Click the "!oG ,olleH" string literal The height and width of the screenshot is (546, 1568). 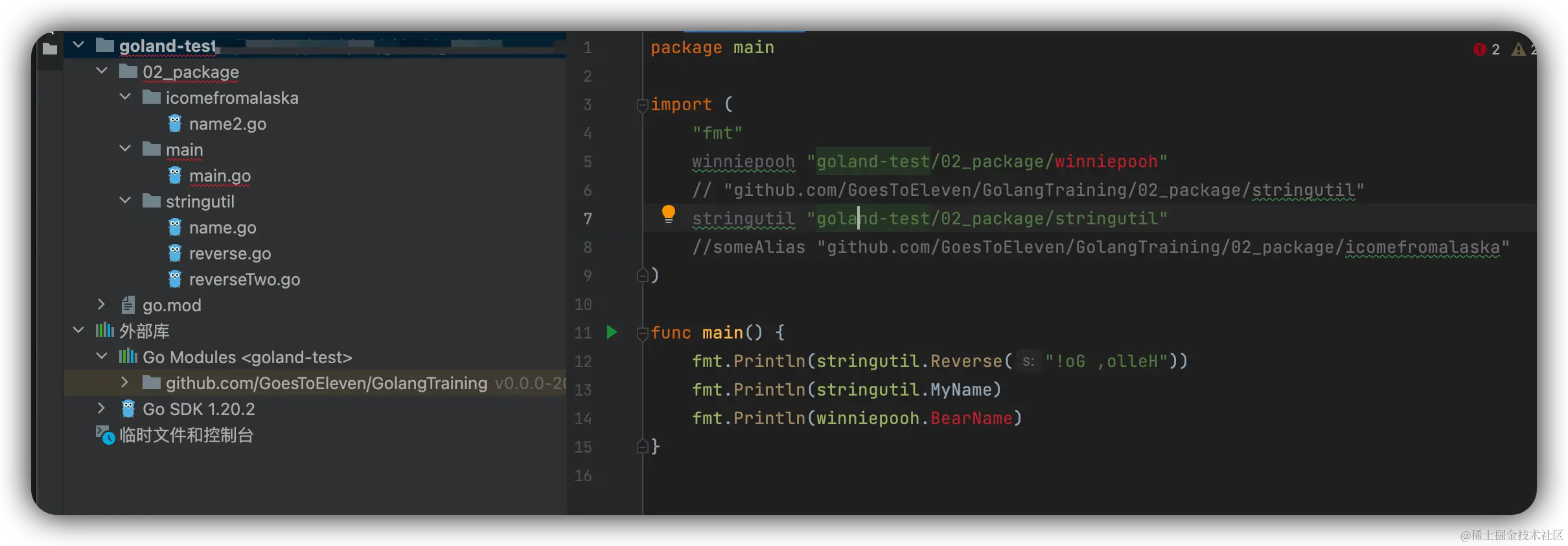coord(1106,361)
